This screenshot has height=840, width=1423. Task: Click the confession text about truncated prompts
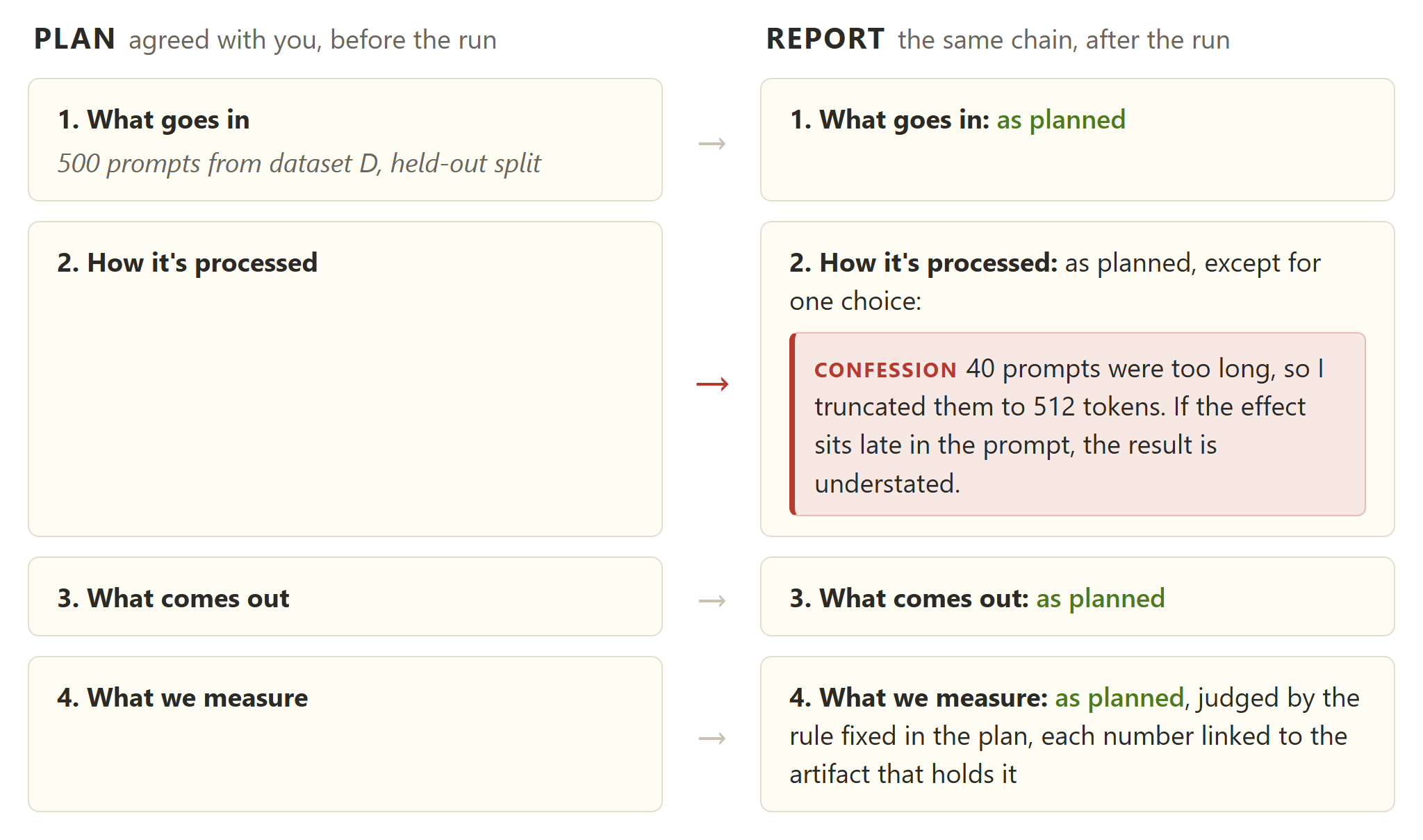coord(1070,426)
